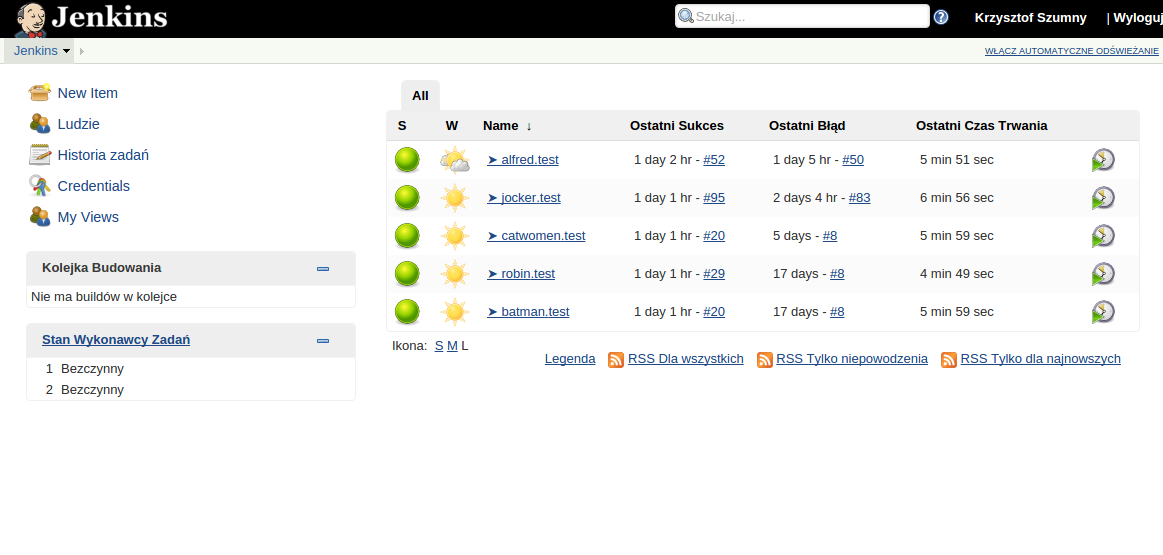Collapse the Stan Wykonawcy Zadań panel

[323, 341]
